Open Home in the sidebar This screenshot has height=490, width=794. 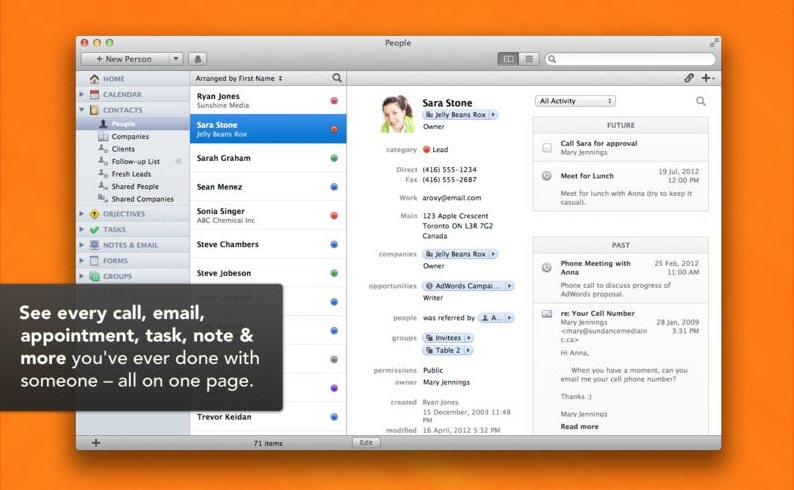[x=113, y=79]
